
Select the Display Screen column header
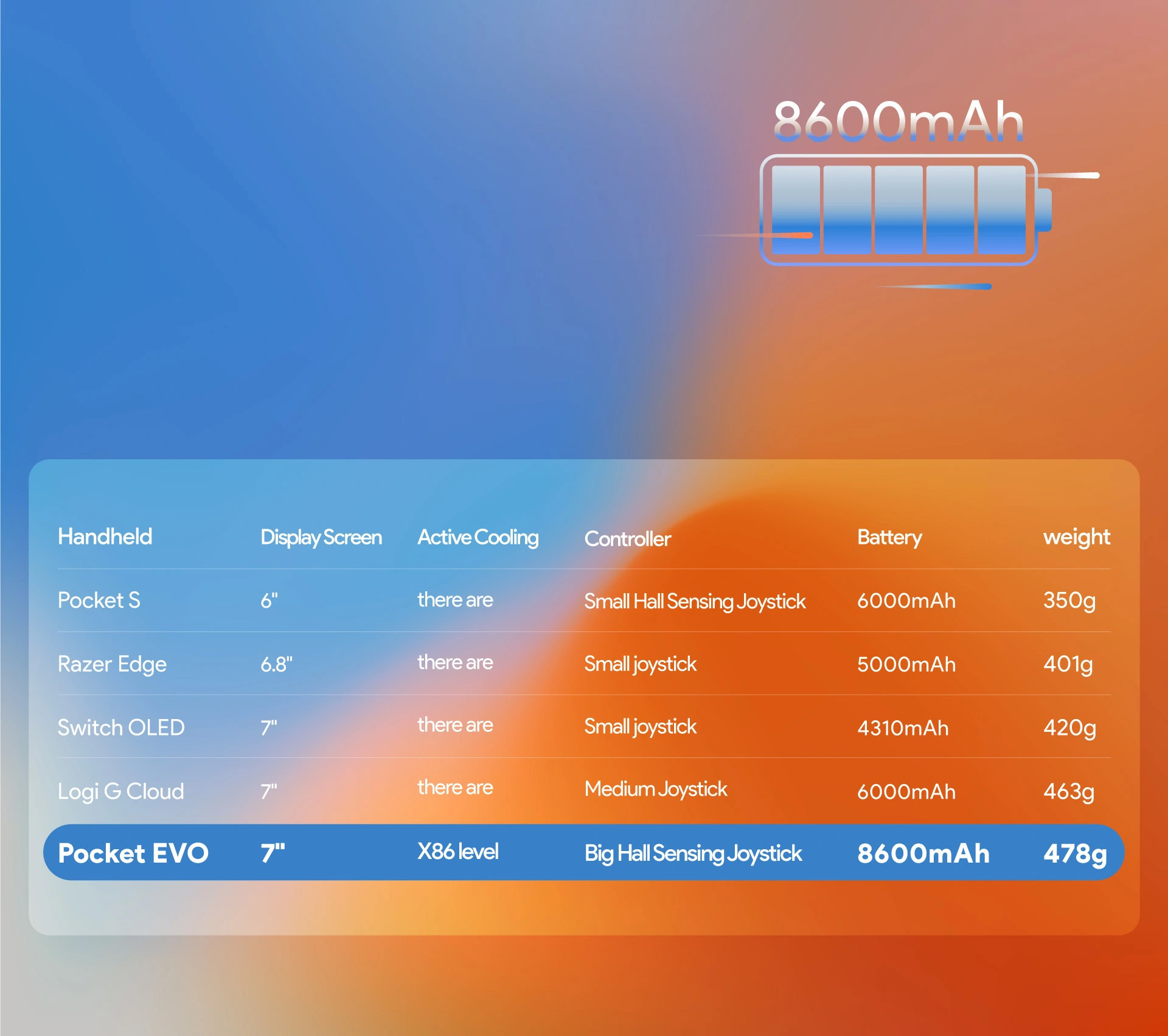[x=321, y=537]
